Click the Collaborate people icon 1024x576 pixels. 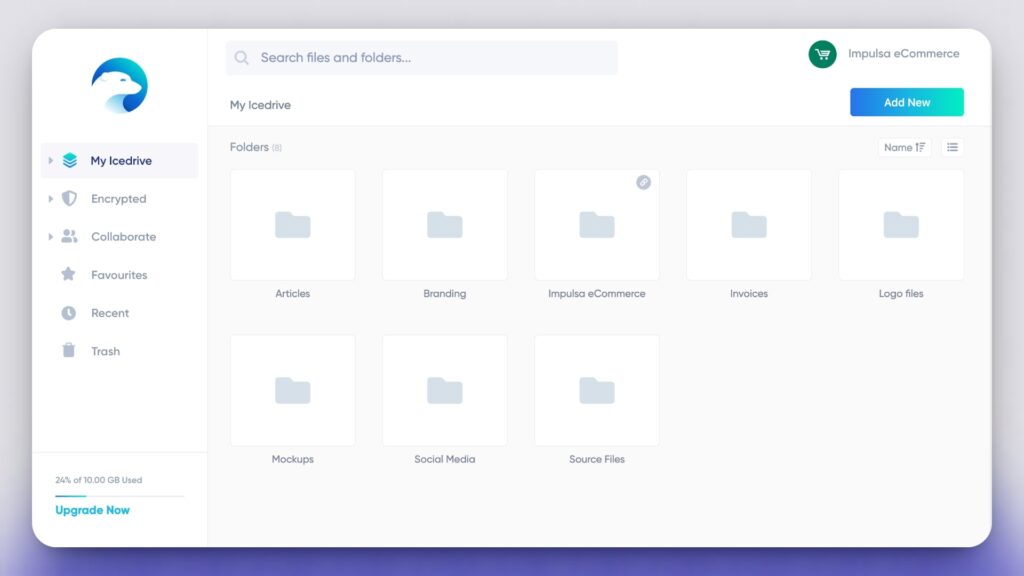tap(70, 237)
